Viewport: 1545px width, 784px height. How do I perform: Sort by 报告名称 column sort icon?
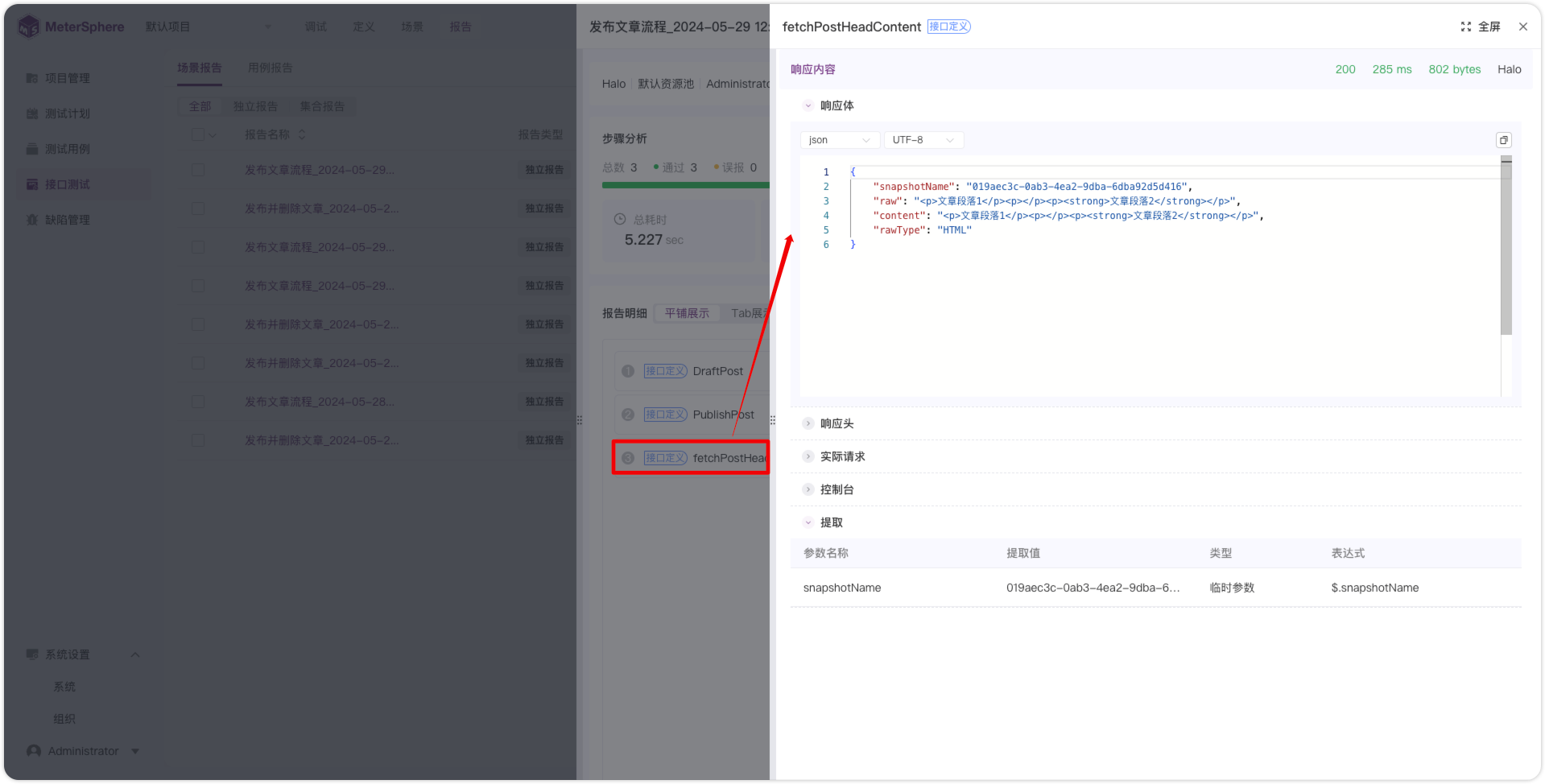coord(301,134)
